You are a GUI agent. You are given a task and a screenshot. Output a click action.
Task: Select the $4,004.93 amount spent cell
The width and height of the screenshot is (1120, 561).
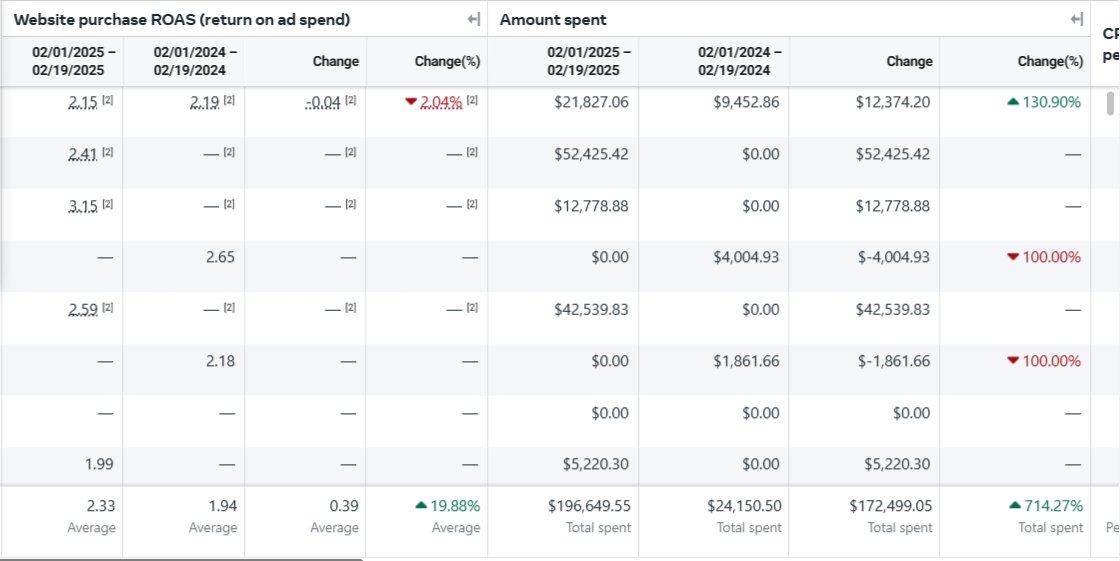coord(746,257)
